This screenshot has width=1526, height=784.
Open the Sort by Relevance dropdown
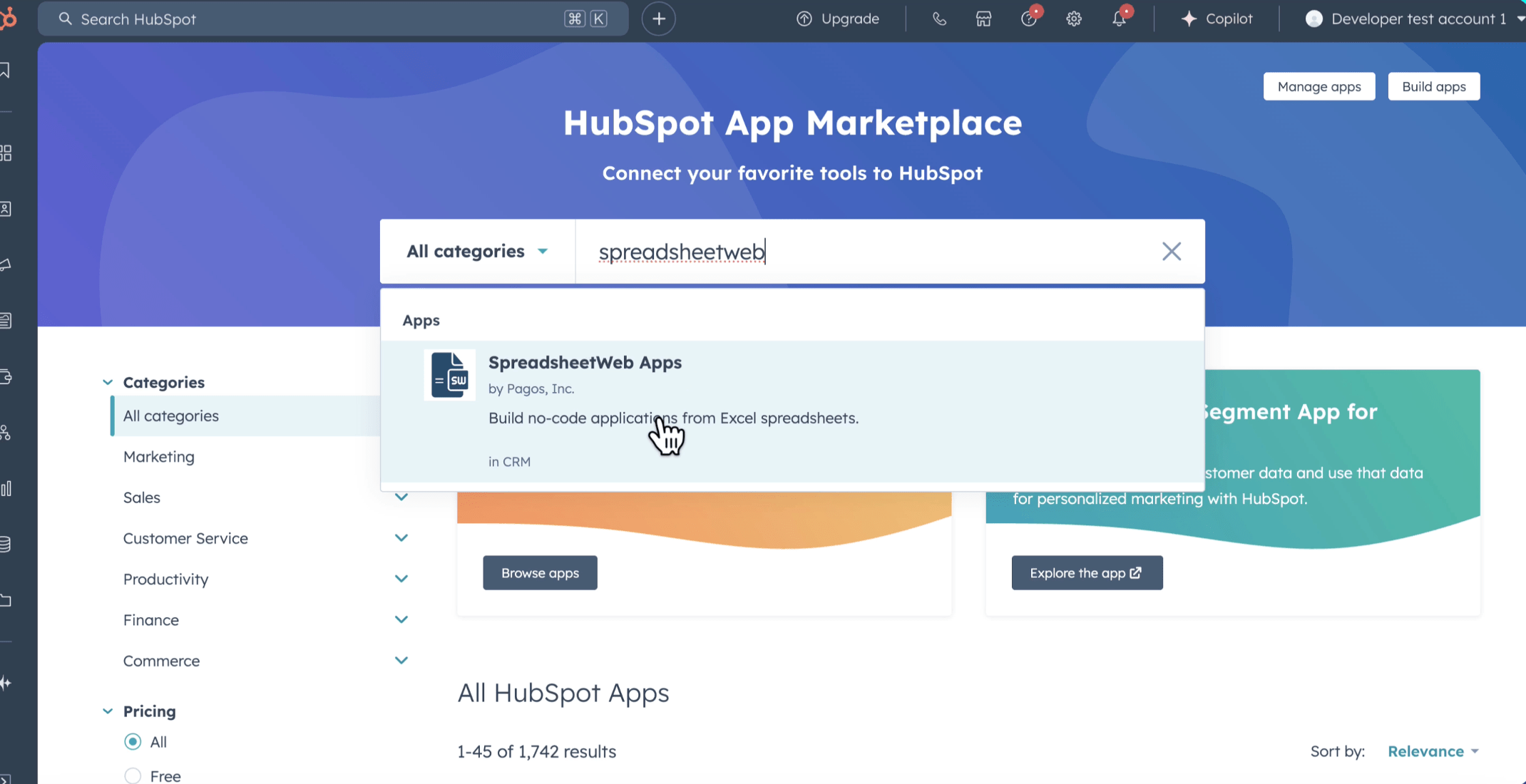click(x=1433, y=751)
